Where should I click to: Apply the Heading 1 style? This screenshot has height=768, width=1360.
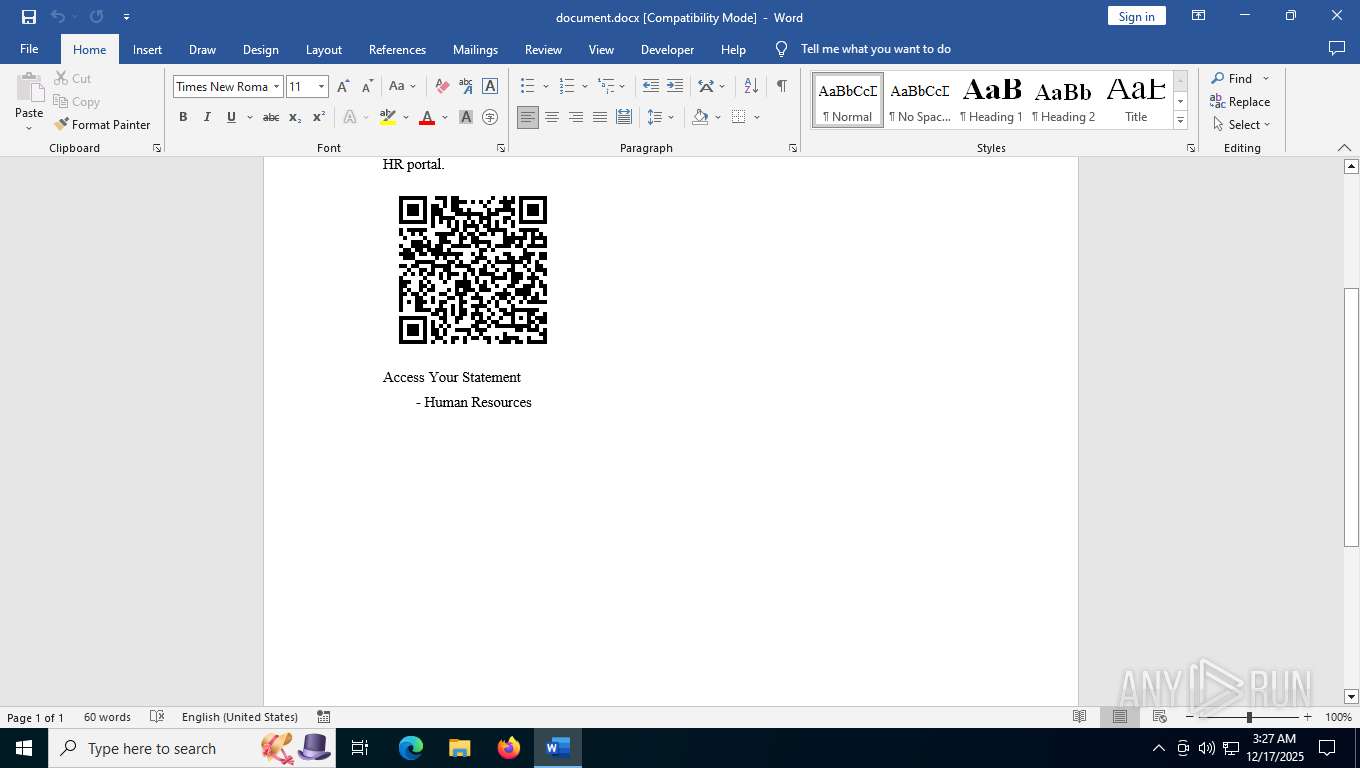pyautogui.click(x=991, y=100)
